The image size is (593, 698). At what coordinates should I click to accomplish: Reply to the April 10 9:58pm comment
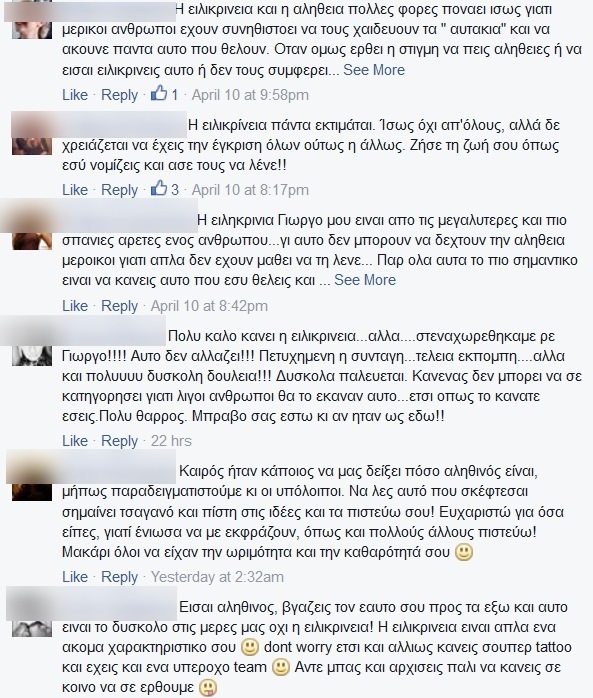tap(119, 94)
